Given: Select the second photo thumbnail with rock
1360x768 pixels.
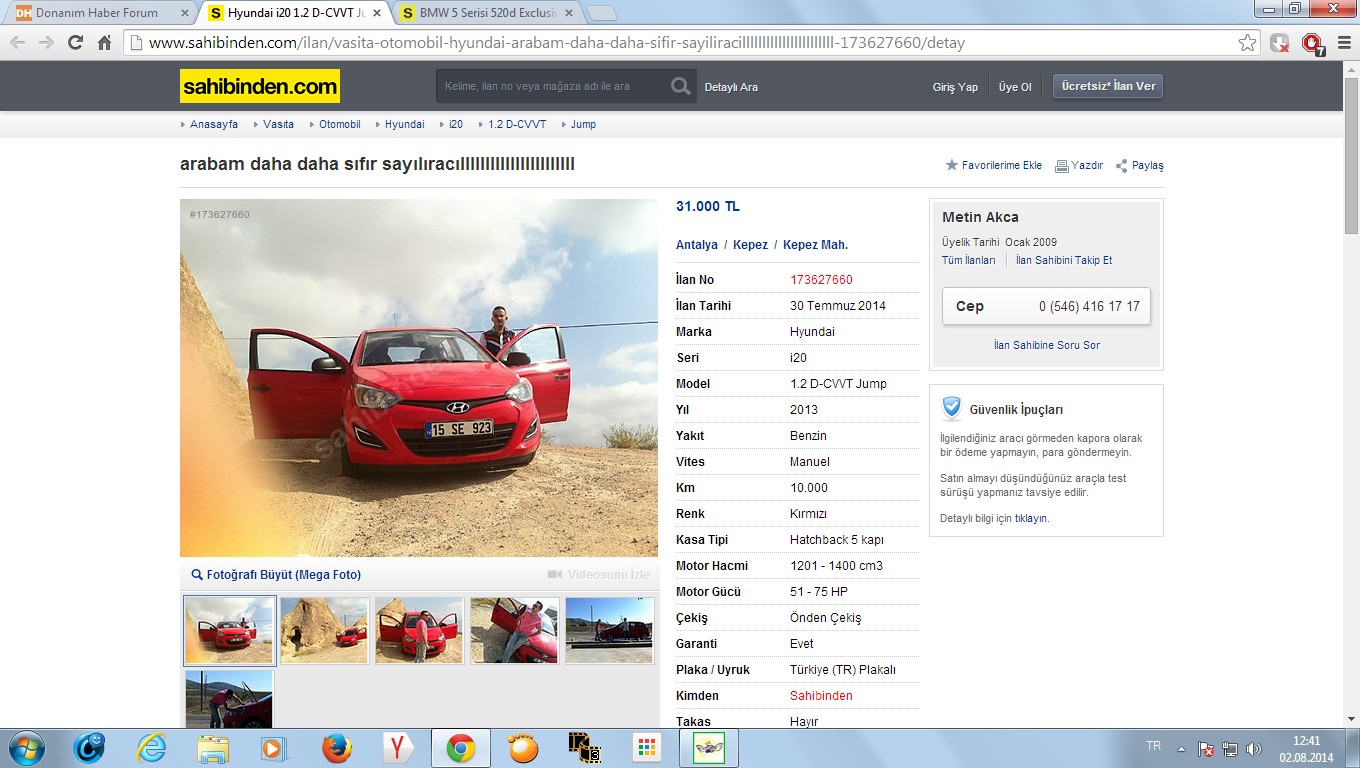Looking at the screenshot, I should pyautogui.click(x=325, y=630).
